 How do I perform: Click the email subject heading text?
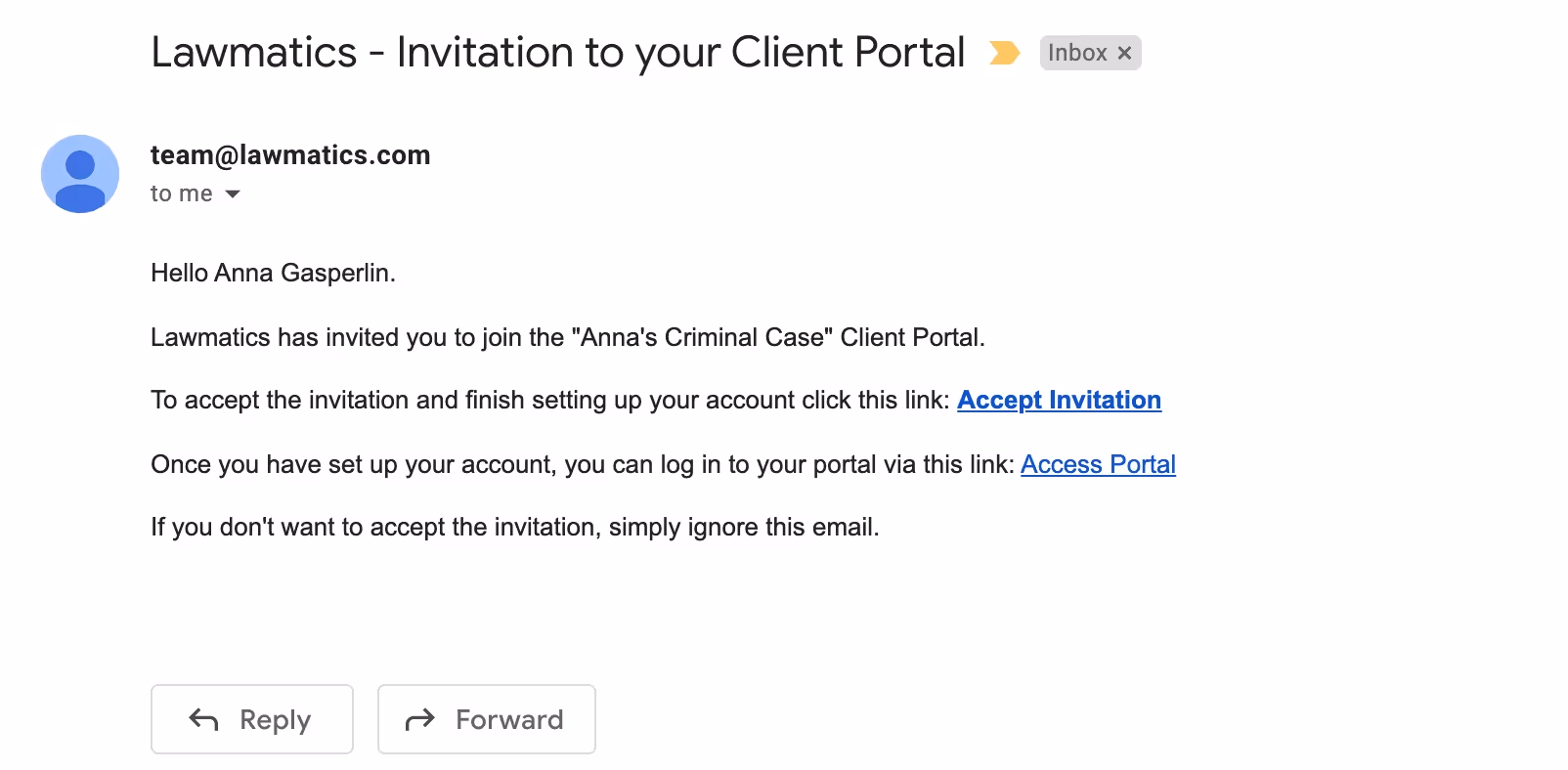[x=558, y=53]
